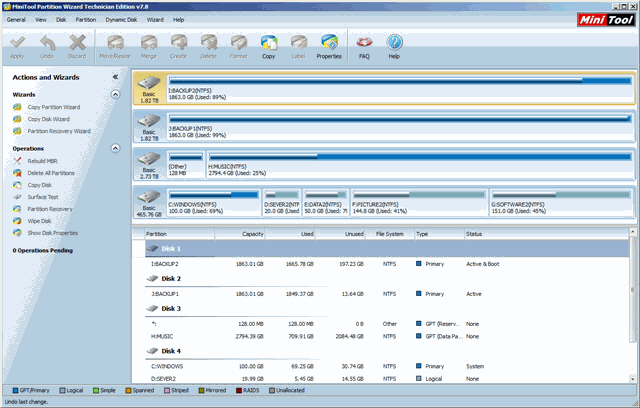The image size is (640, 408).
Task: Select F:PICTURE2 partition block in disk map
Action: click(419, 202)
